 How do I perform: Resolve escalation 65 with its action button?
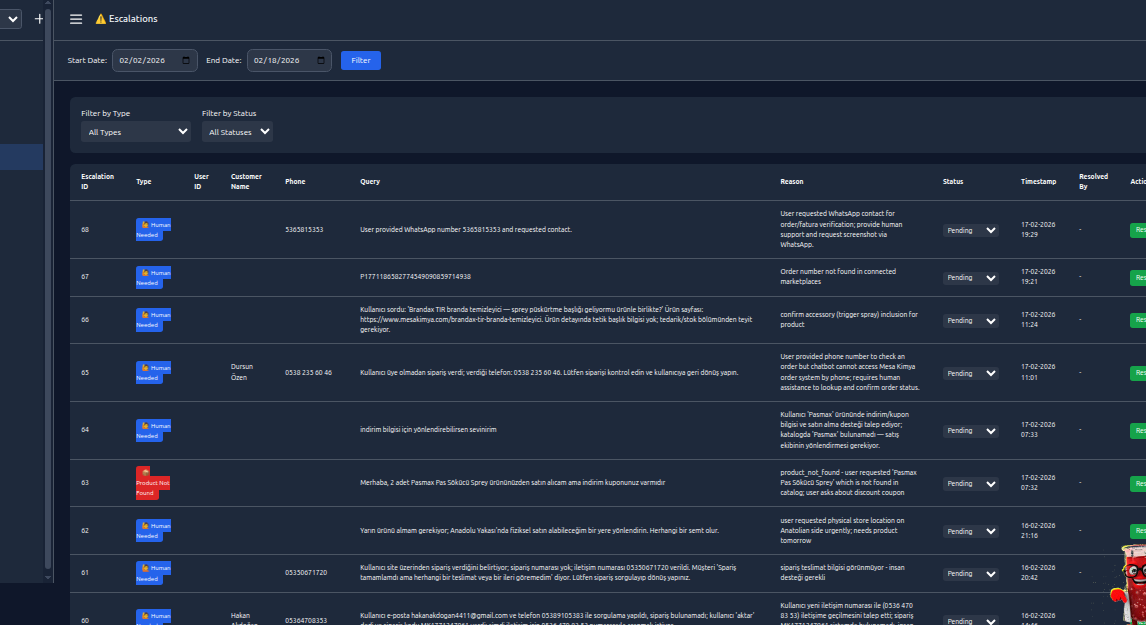[1140, 373]
